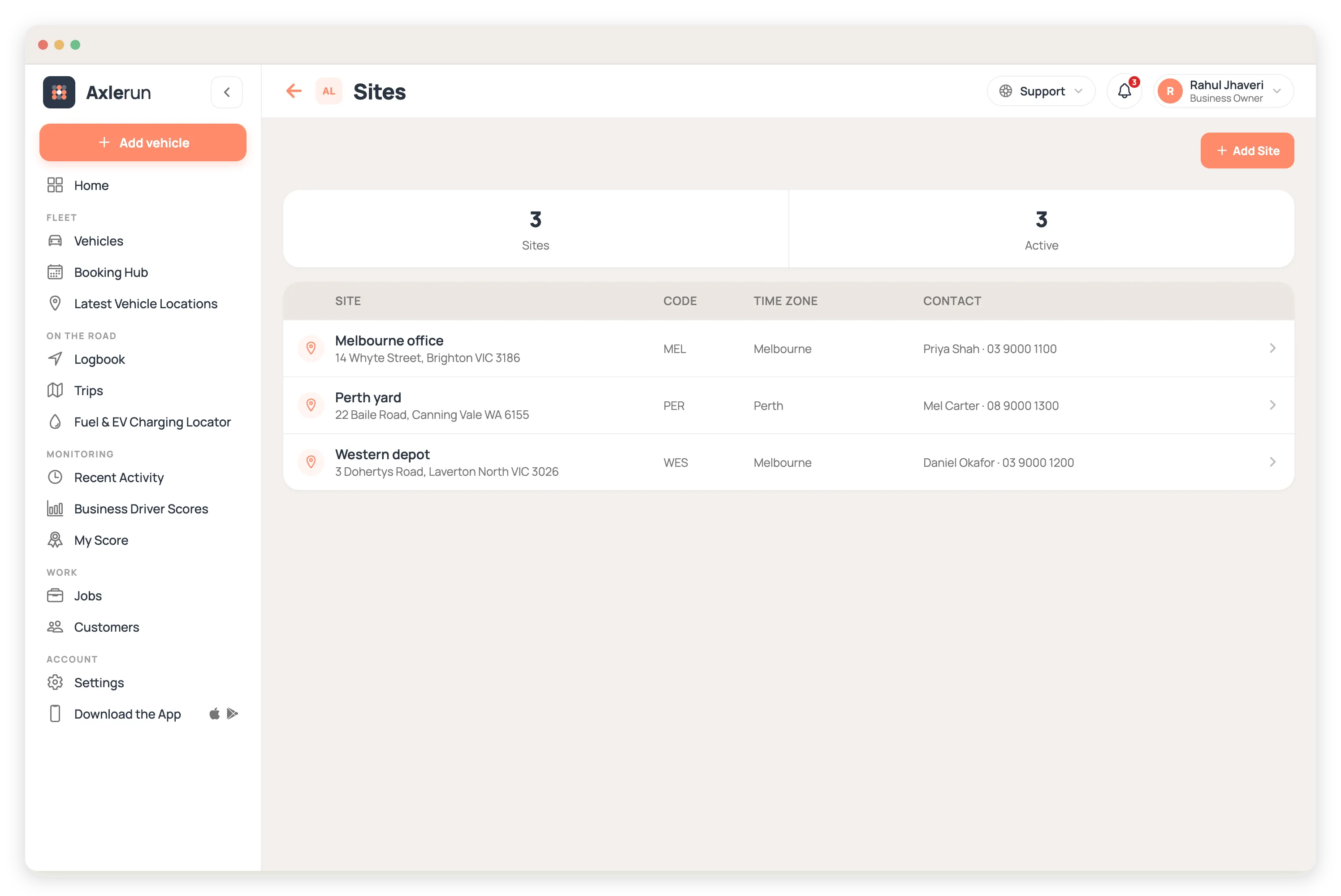The width and height of the screenshot is (1341, 896).
Task: Open Customers in the sidebar
Action: click(x=143, y=627)
